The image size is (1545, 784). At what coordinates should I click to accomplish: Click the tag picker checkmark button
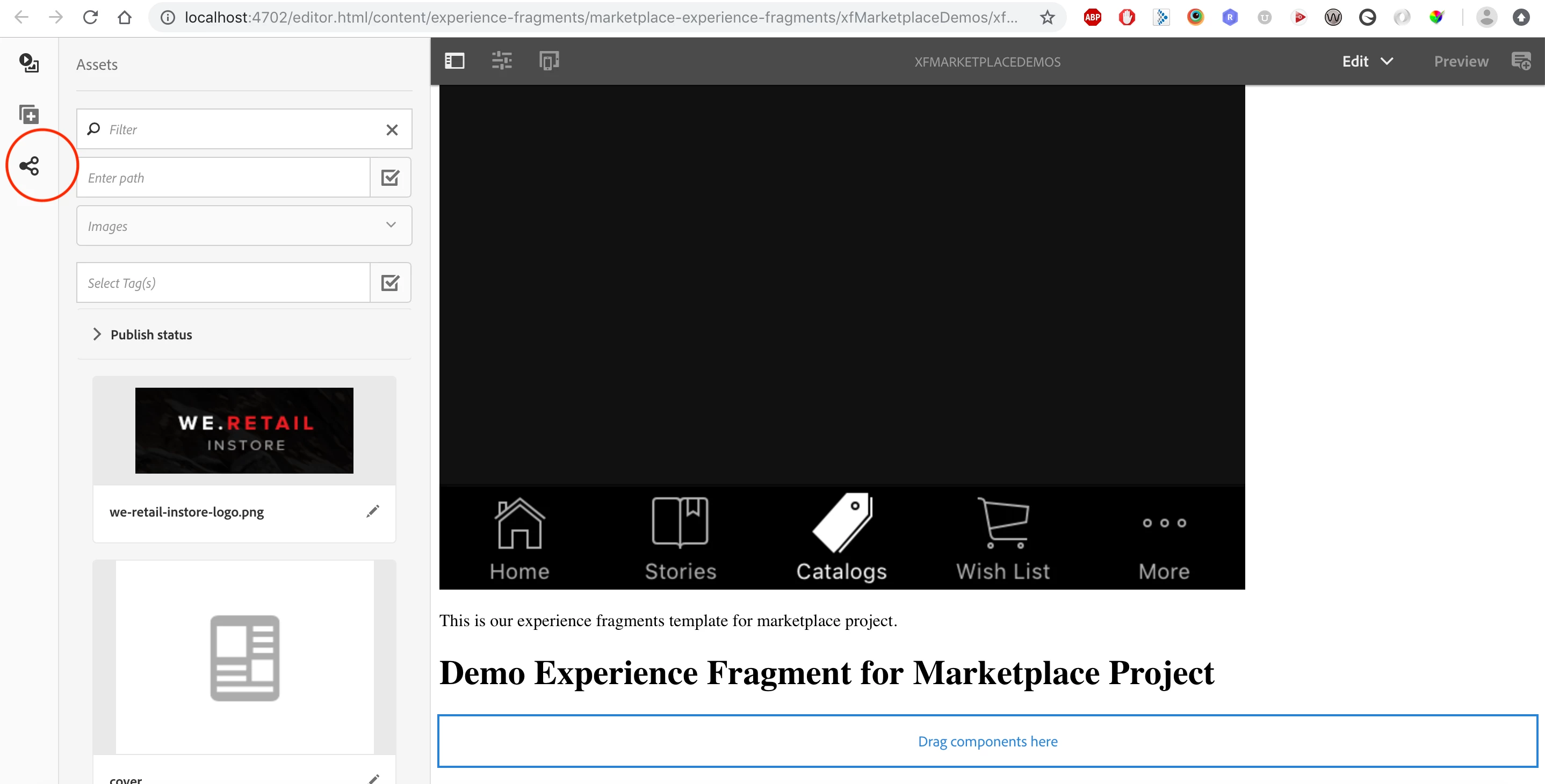coord(391,282)
